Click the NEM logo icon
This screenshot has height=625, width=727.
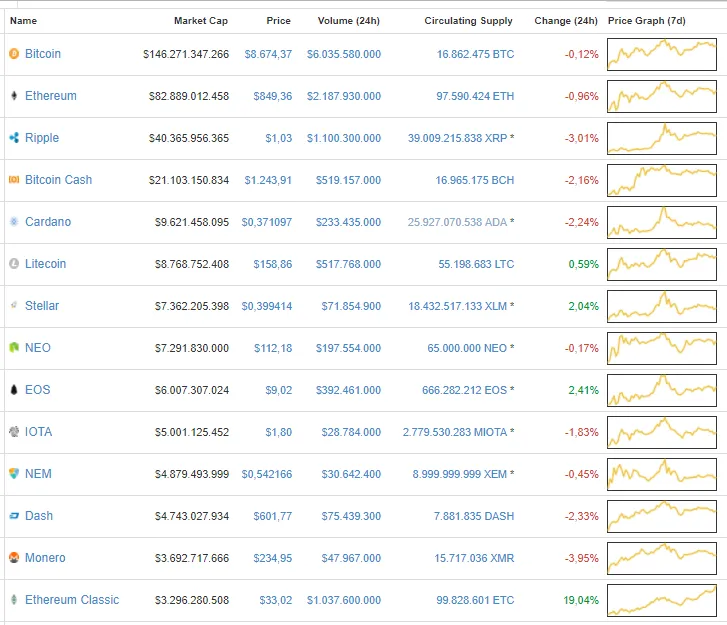tap(14, 474)
